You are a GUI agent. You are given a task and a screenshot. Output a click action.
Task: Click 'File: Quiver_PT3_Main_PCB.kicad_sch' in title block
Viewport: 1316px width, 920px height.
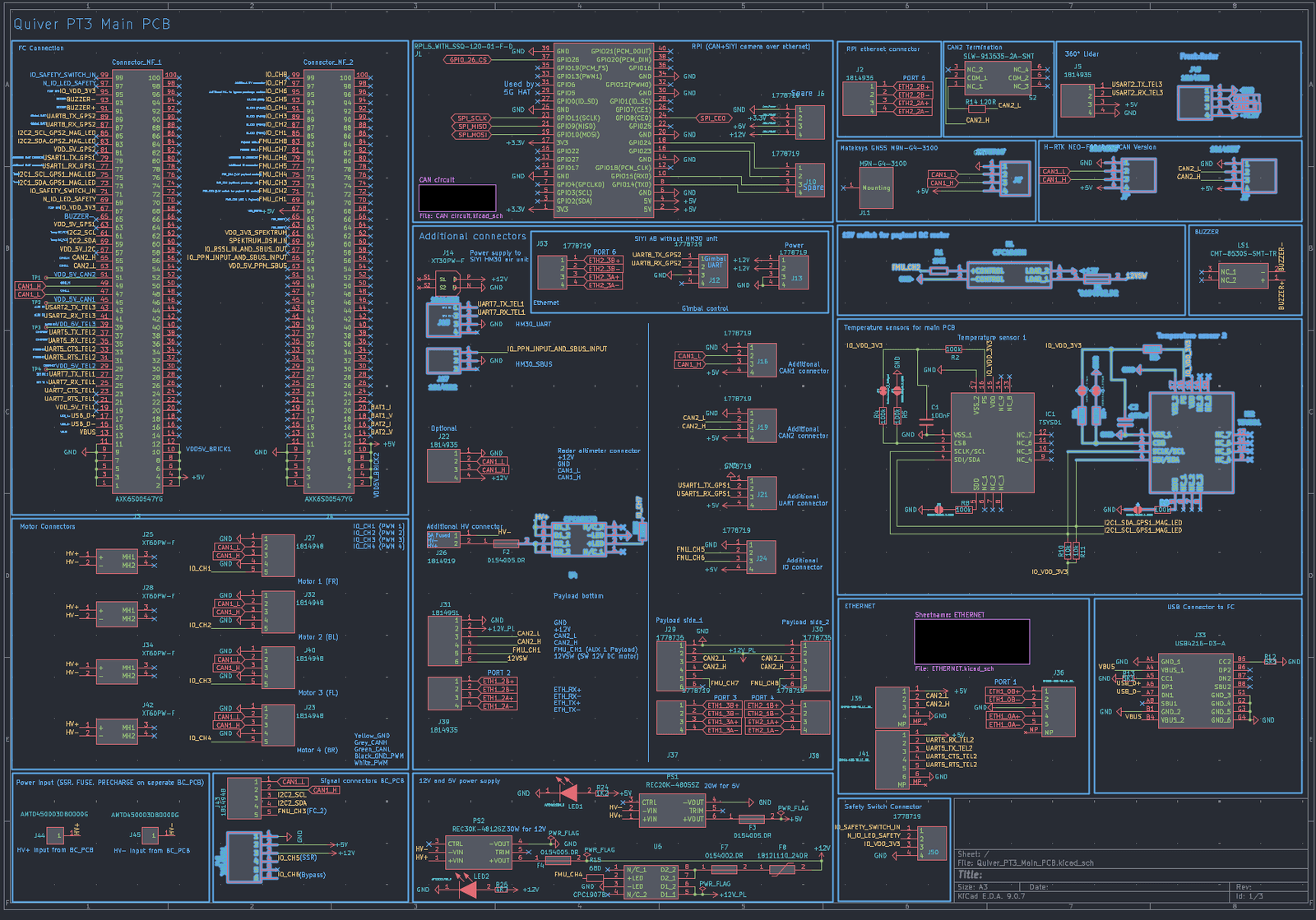(1026, 863)
